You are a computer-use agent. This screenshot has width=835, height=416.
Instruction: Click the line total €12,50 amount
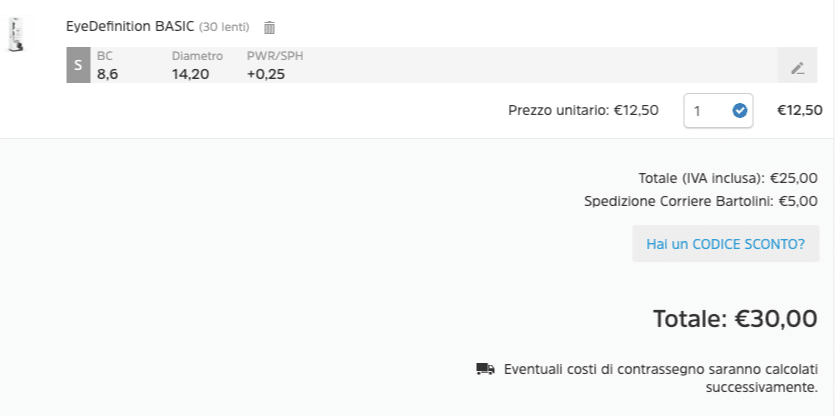pyautogui.click(x=799, y=110)
